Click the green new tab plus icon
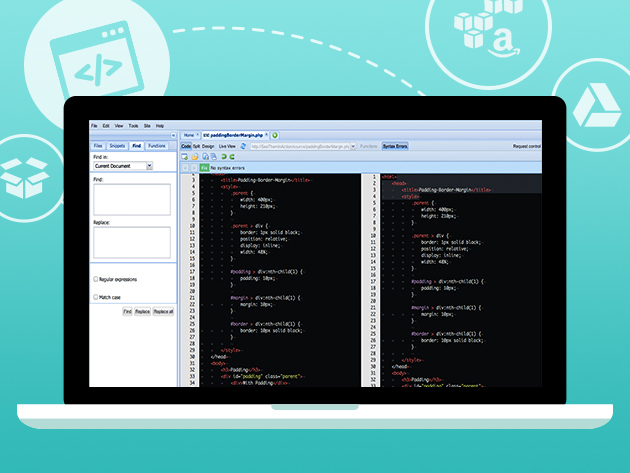Screen dimensions: 630x473 click(275, 134)
